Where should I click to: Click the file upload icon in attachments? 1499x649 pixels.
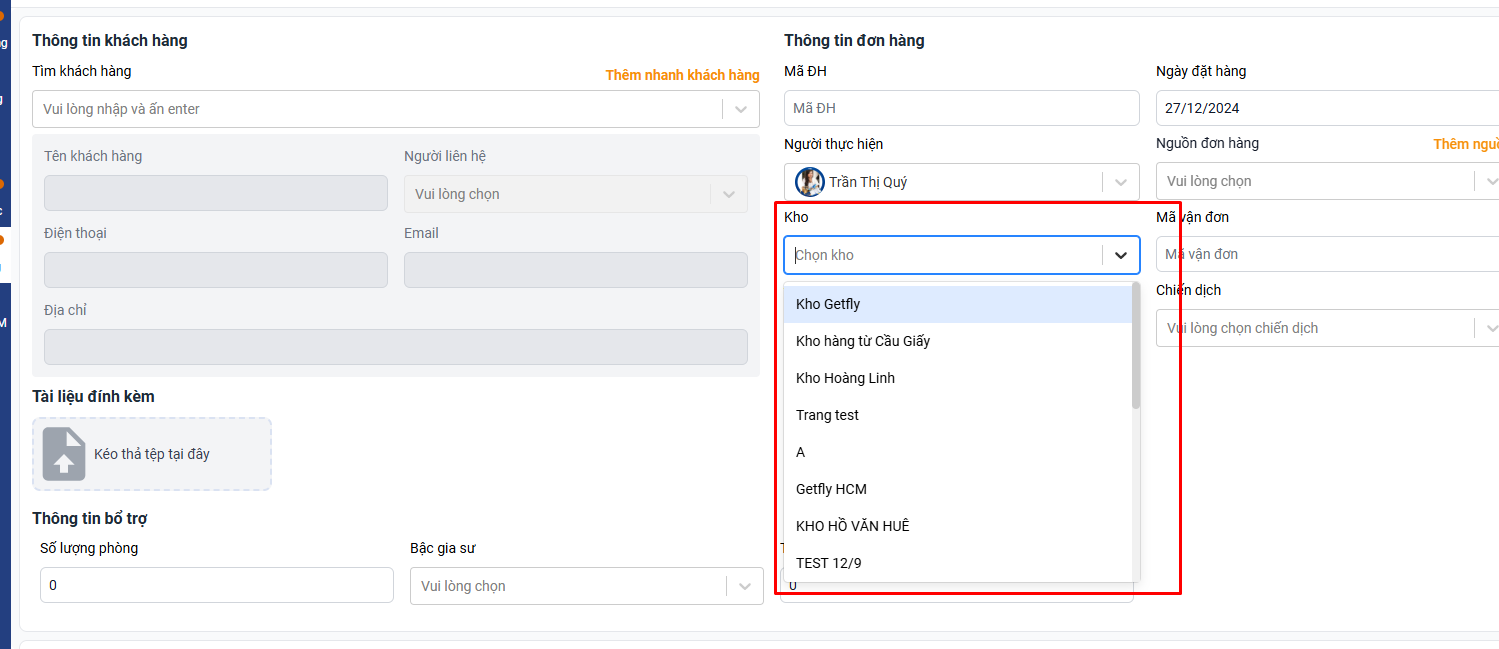(63, 454)
